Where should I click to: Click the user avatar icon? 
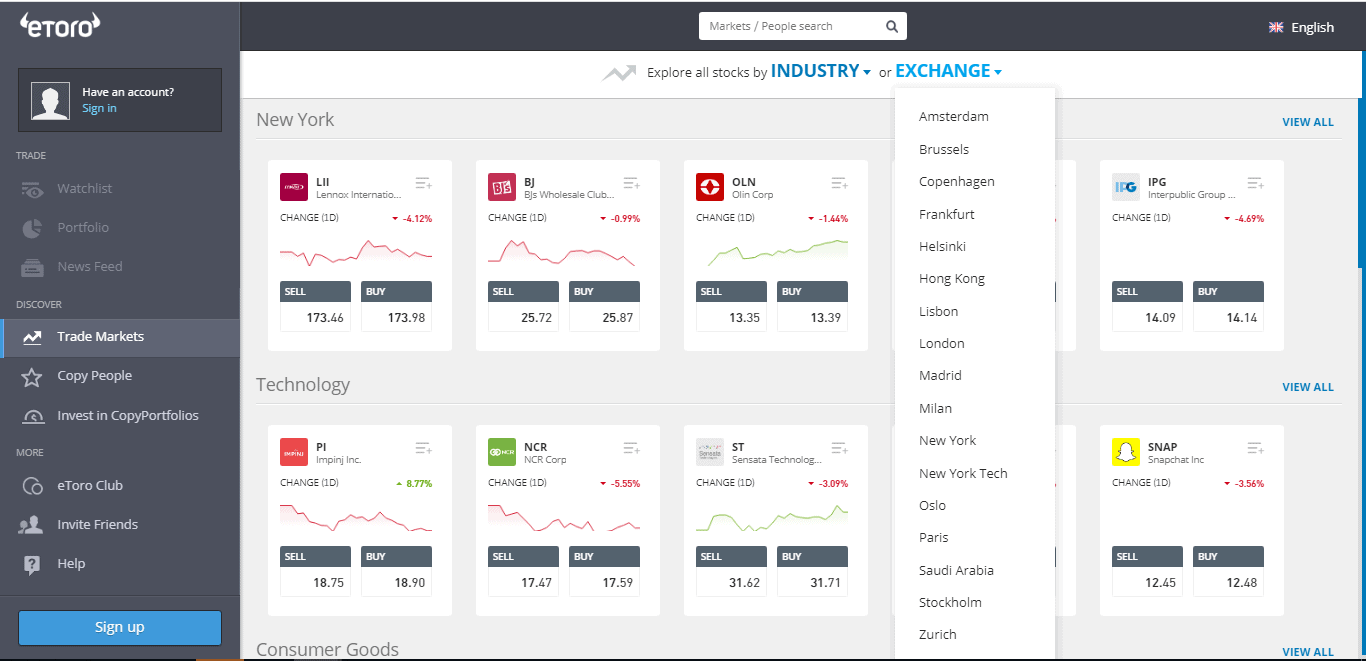(x=50, y=100)
